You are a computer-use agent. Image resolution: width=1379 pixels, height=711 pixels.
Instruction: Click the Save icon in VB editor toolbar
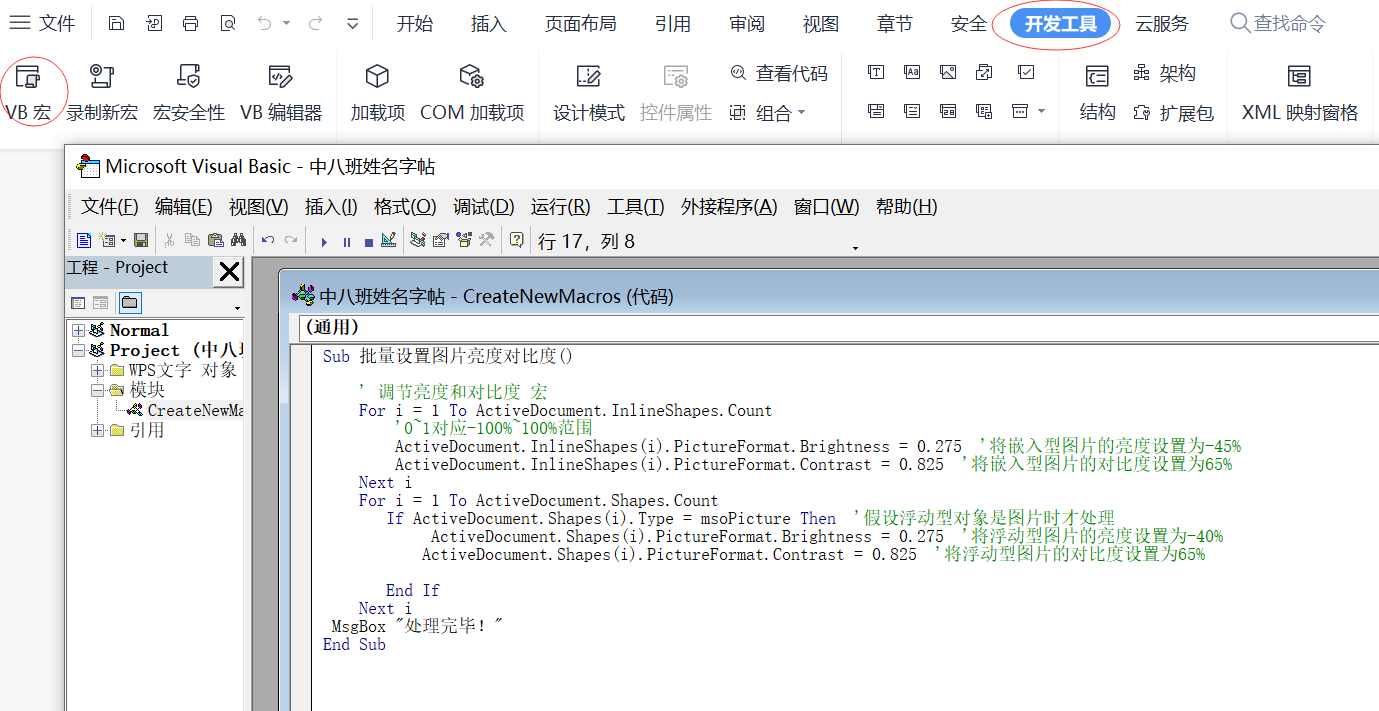141,240
